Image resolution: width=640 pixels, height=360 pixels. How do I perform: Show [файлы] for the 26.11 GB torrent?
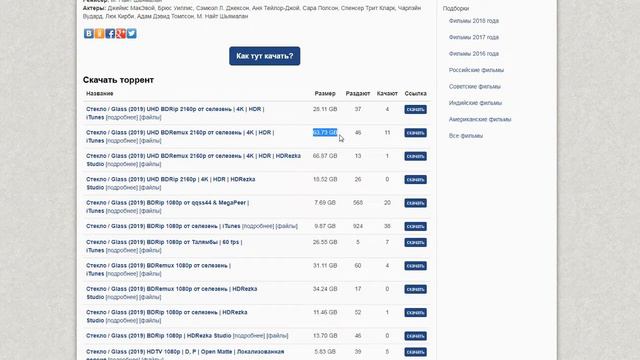pos(150,118)
